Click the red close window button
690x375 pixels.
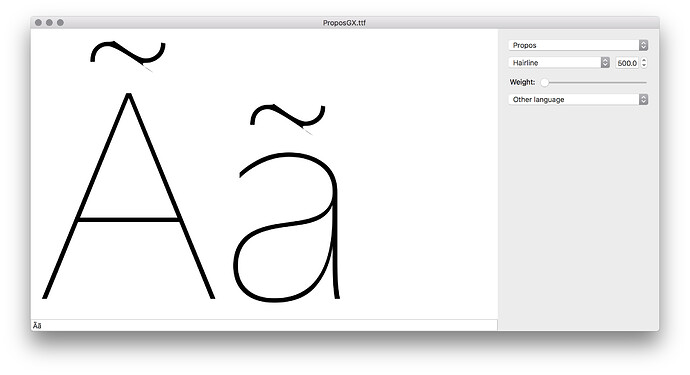point(38,22)
